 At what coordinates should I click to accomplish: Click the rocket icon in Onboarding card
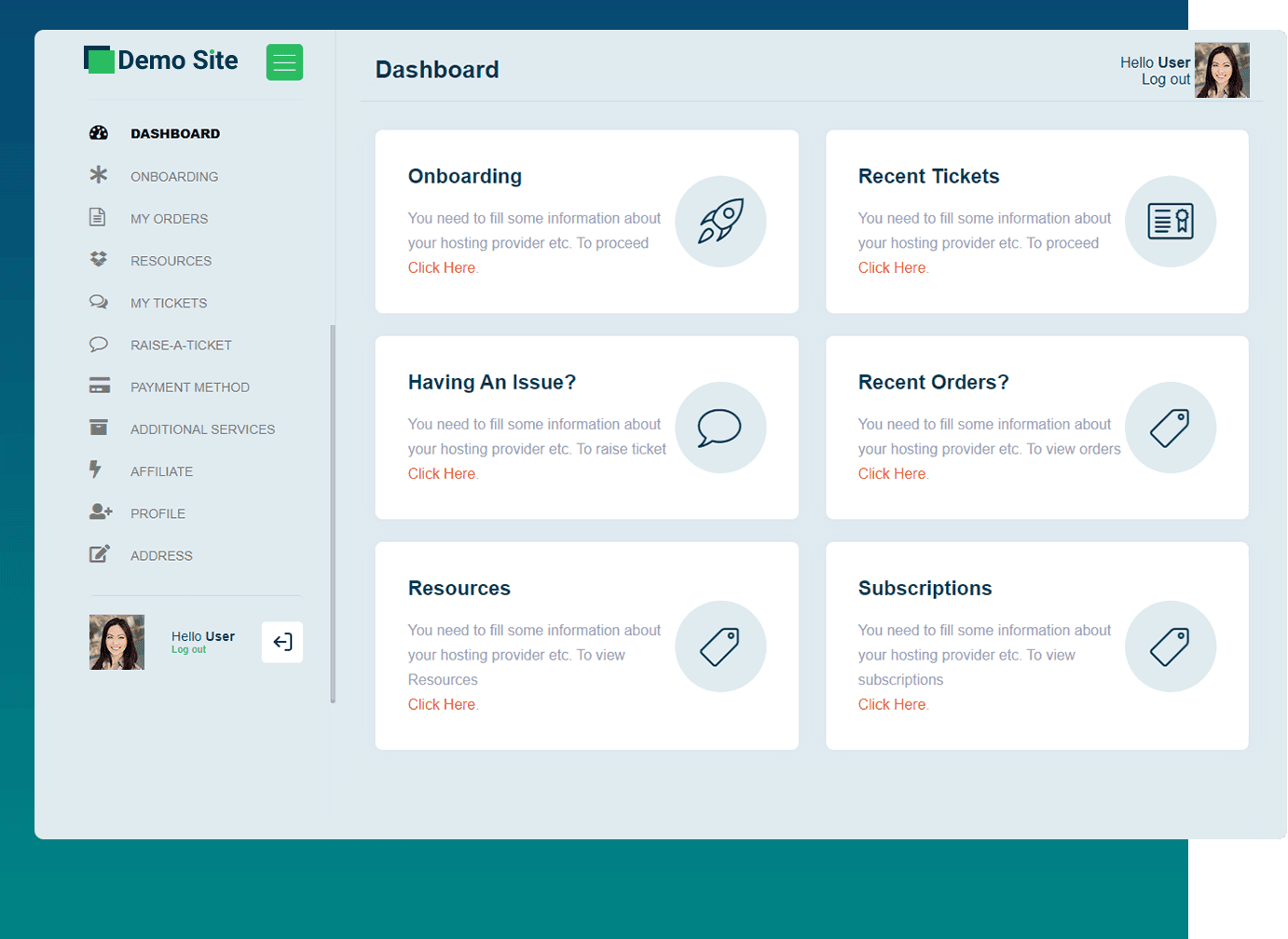pyautogui.click(x=720, y=222)
